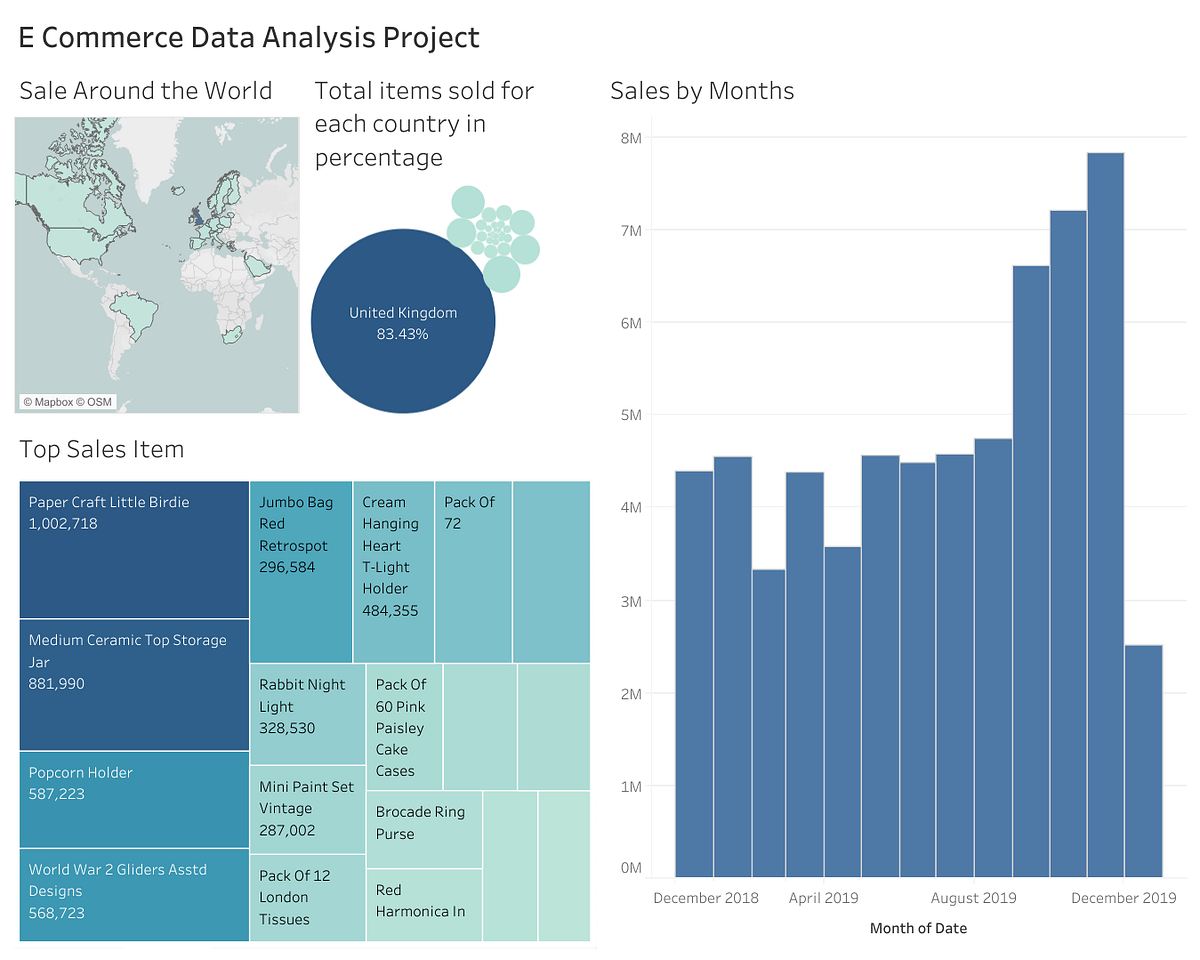Click the Medium Ceramic Top Storage Jar tile
This screenshot has width=1200, height=960.
[133, 683]
